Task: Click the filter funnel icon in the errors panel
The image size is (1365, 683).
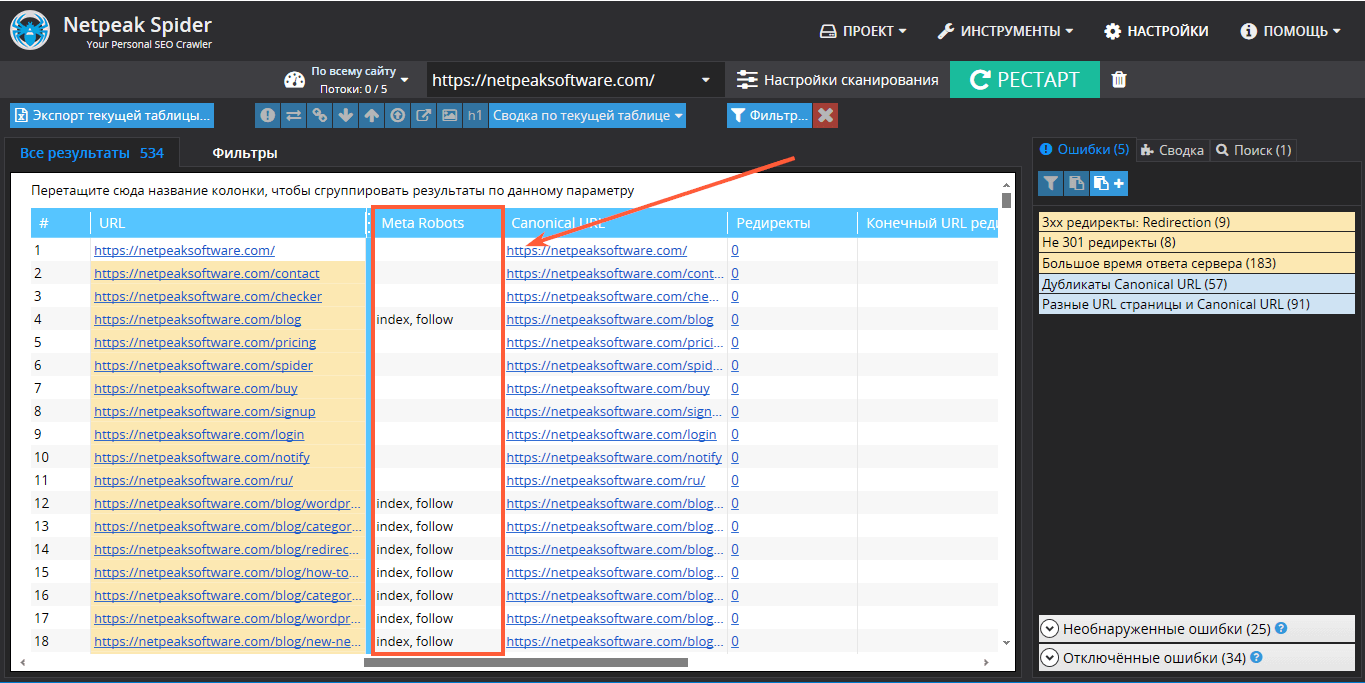Action: coord(1050,183)
